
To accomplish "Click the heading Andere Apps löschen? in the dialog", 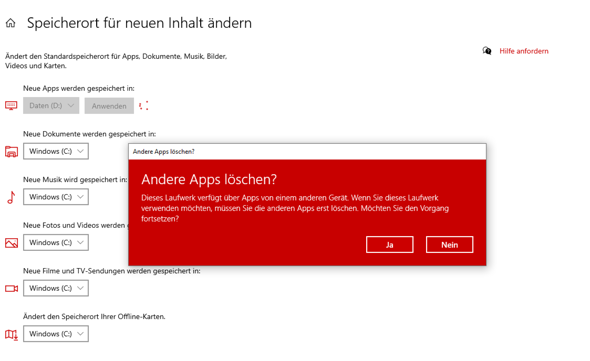I will [209, 179].
